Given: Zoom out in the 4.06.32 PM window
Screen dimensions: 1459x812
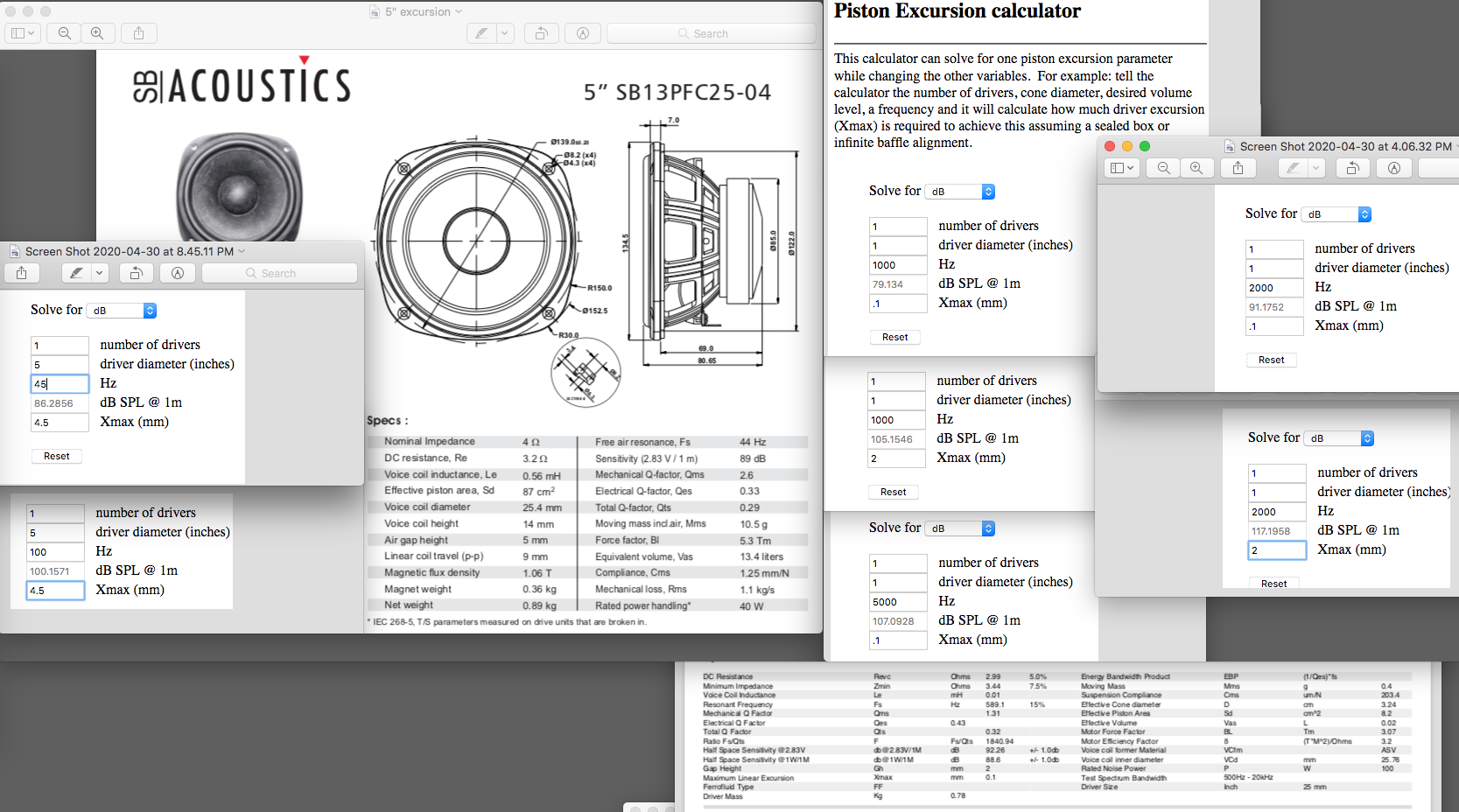Looking at the screenshot, I should 1163,168.
